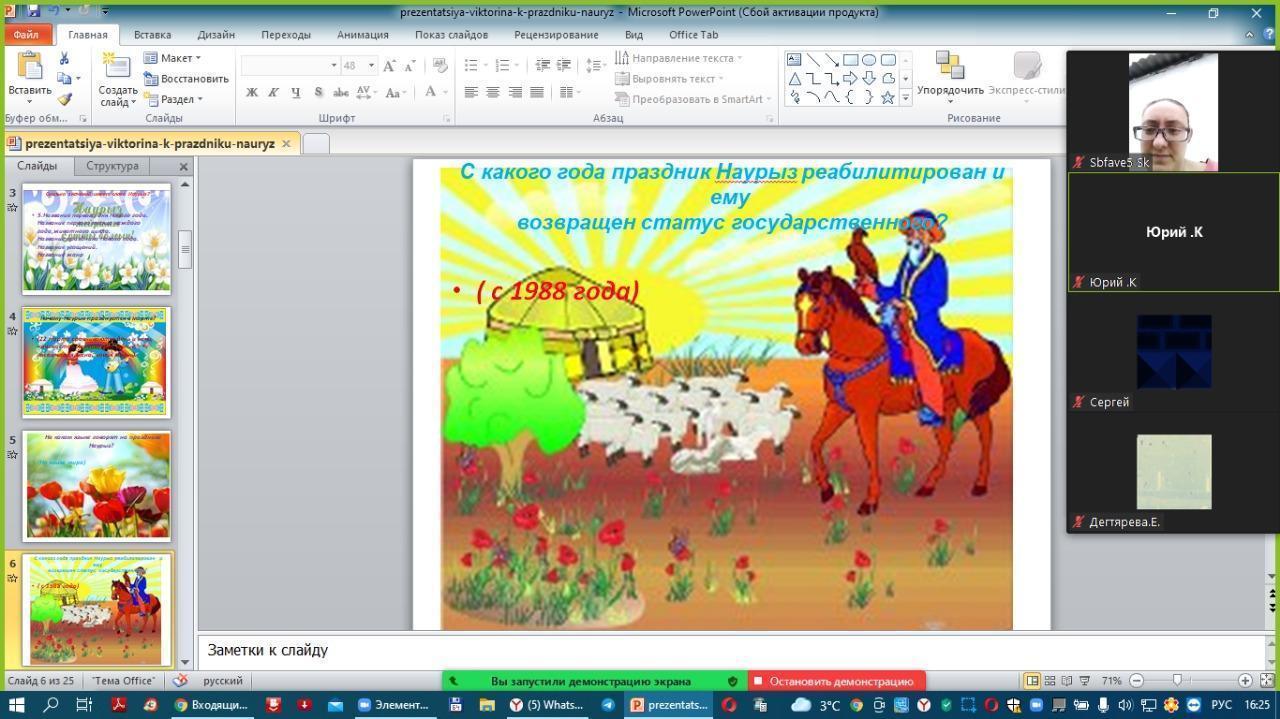Viewport: 1280px width, 719px height.
Task: Toggle italic К formatting
Action: point(273,92)
